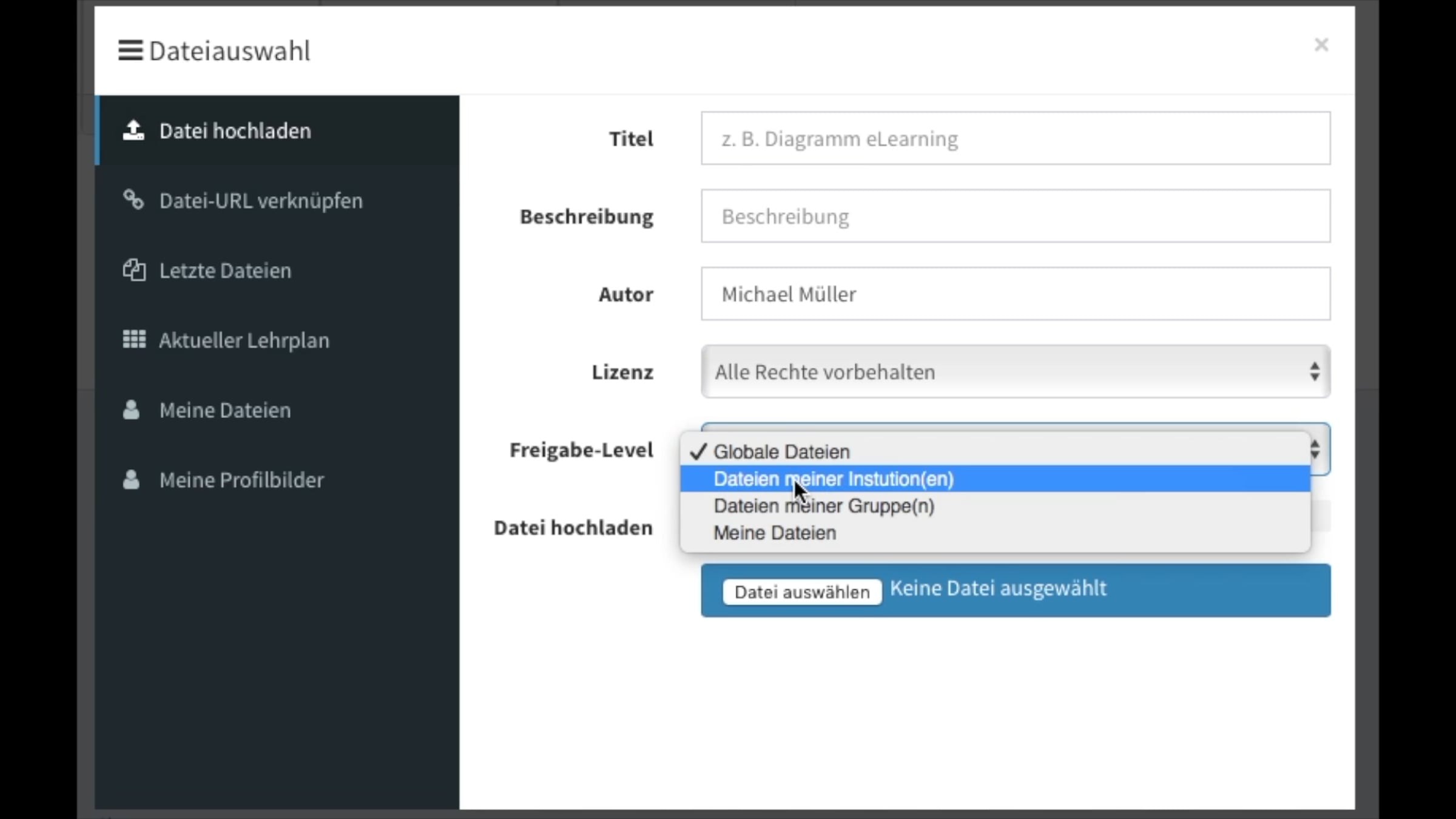Click the person icon for Meine Profilbilder

(131, 479)
